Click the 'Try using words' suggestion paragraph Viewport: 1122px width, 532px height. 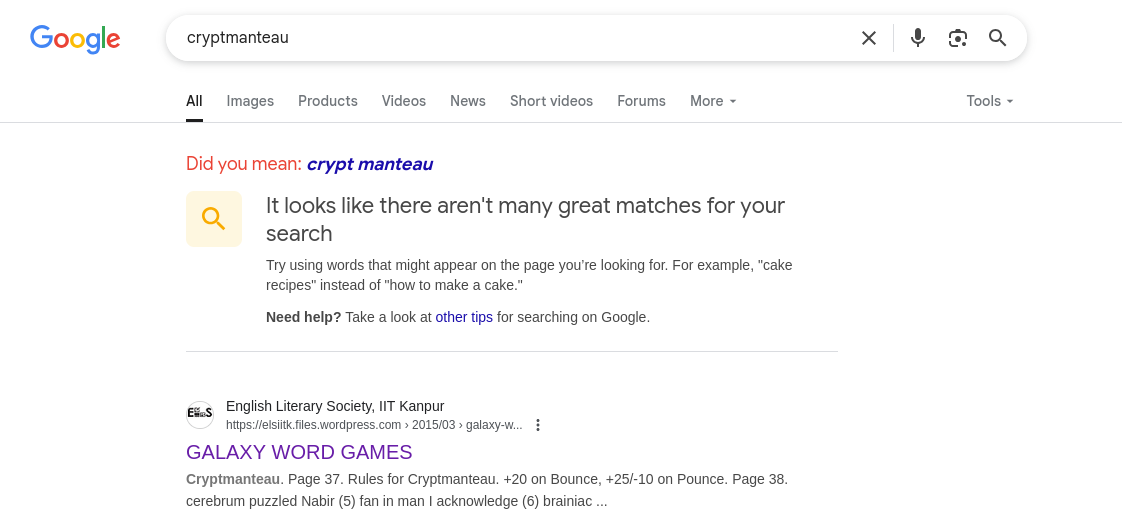529,275
